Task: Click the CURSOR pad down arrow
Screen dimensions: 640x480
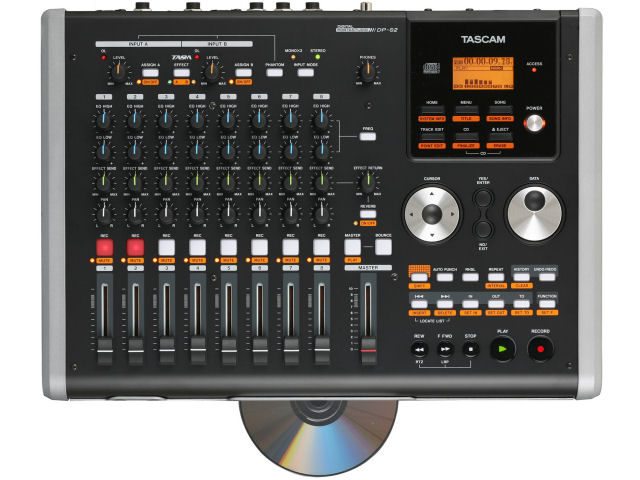Action: pyautogui.click(x=432, y=235)
